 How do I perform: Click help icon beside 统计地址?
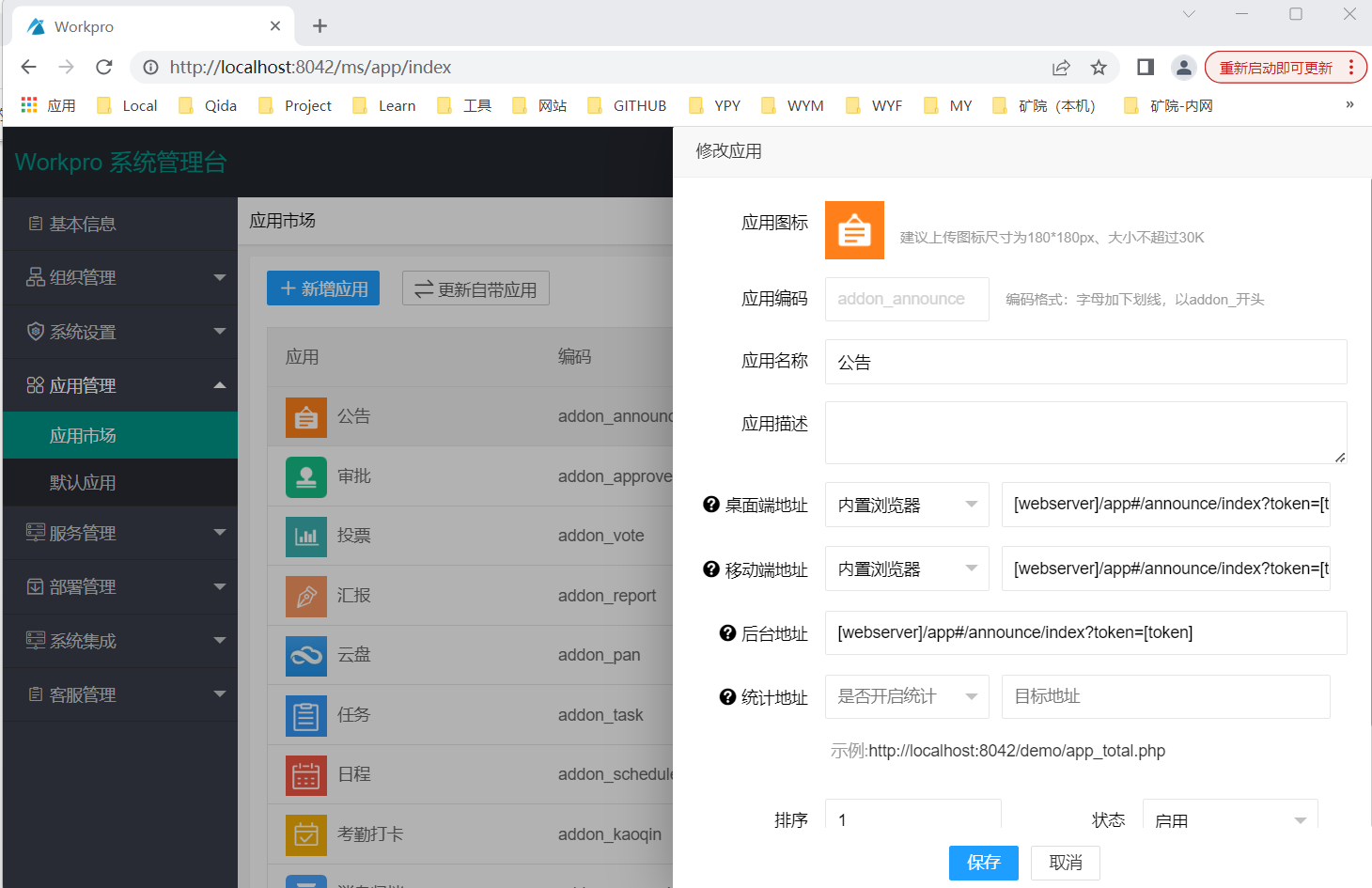(x=727, y=696)
